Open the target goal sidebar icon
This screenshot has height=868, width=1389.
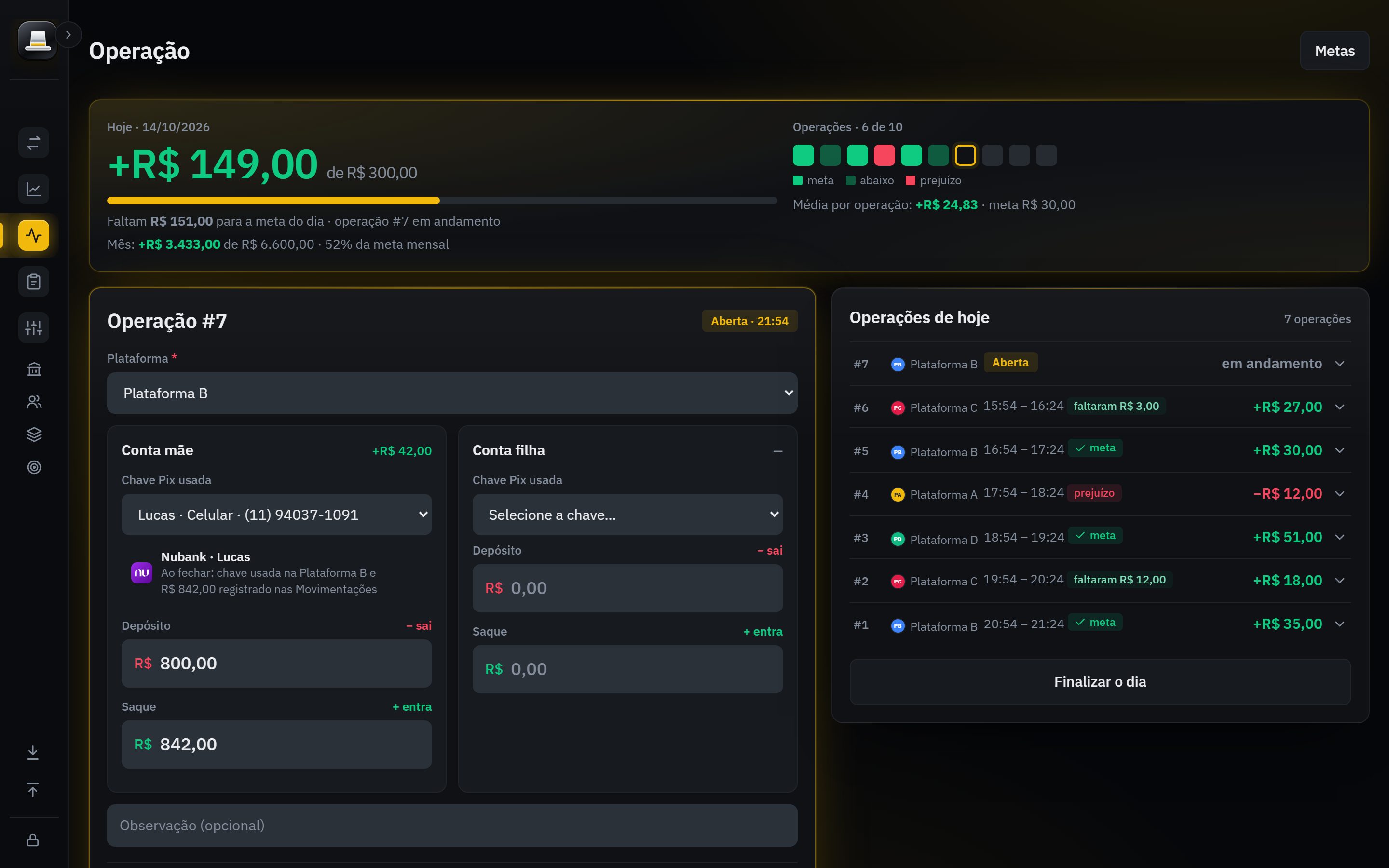click(34, 467)
